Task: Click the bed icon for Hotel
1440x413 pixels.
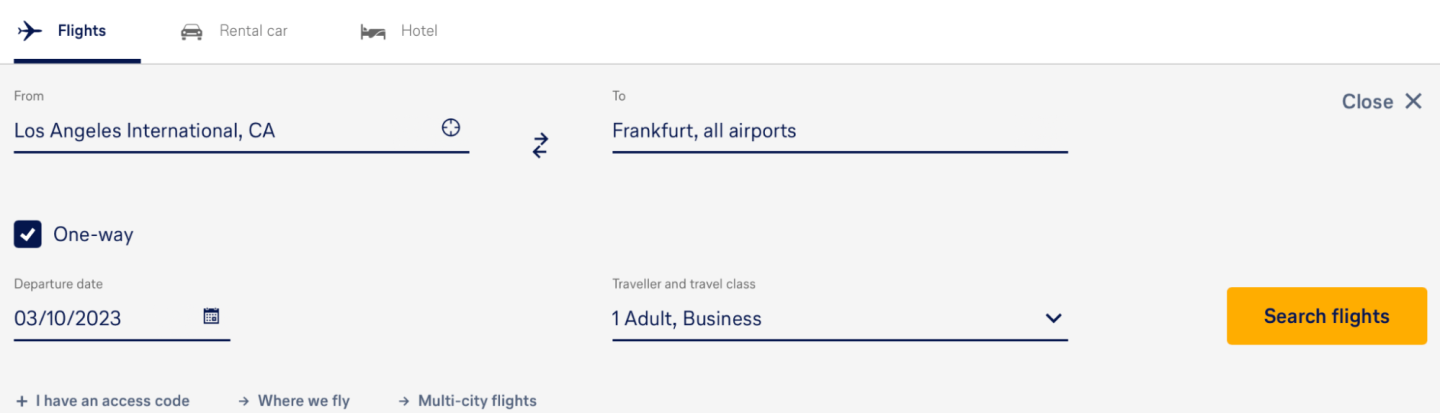Action: 373,32
